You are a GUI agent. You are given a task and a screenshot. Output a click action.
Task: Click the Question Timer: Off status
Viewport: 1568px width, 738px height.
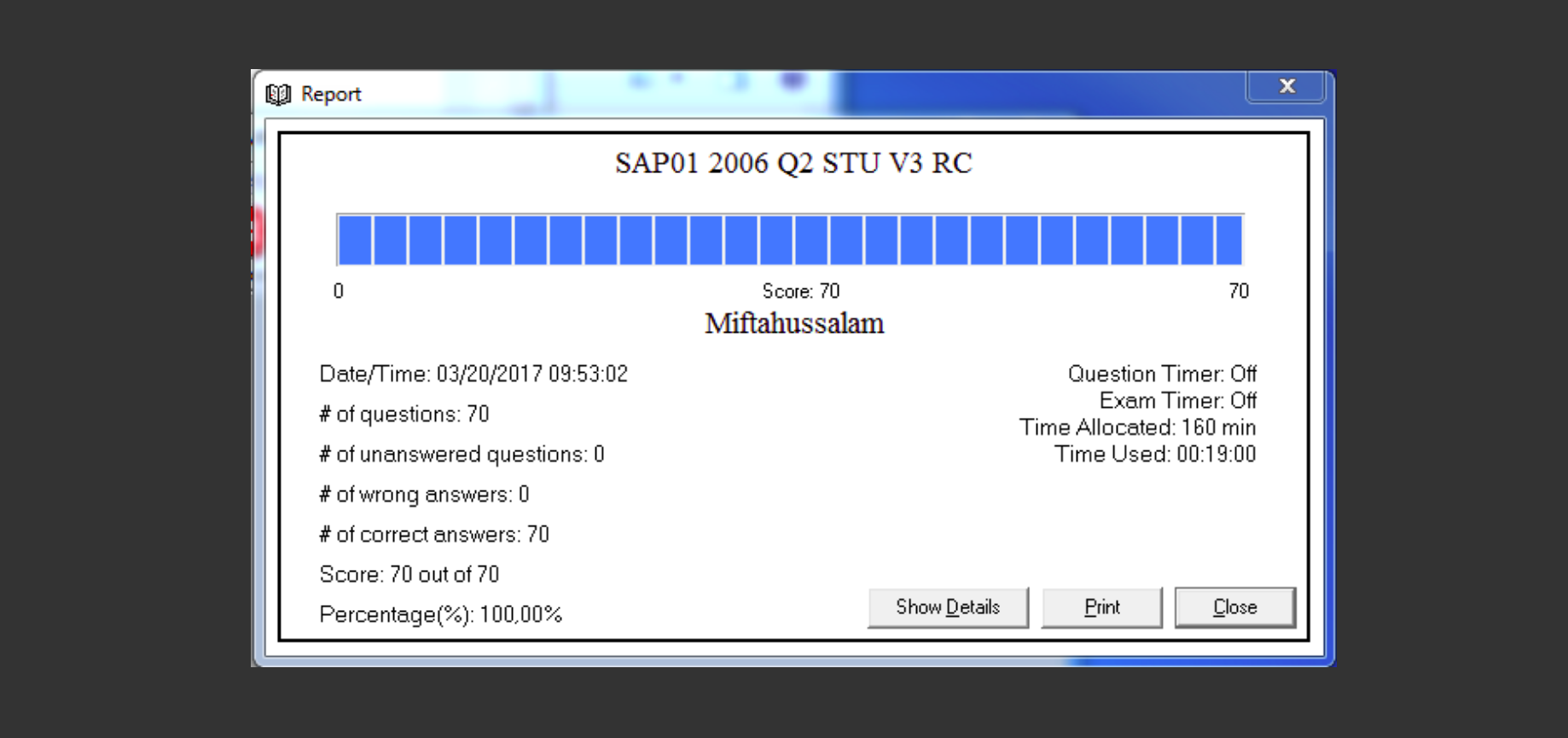click(1162, 375)
